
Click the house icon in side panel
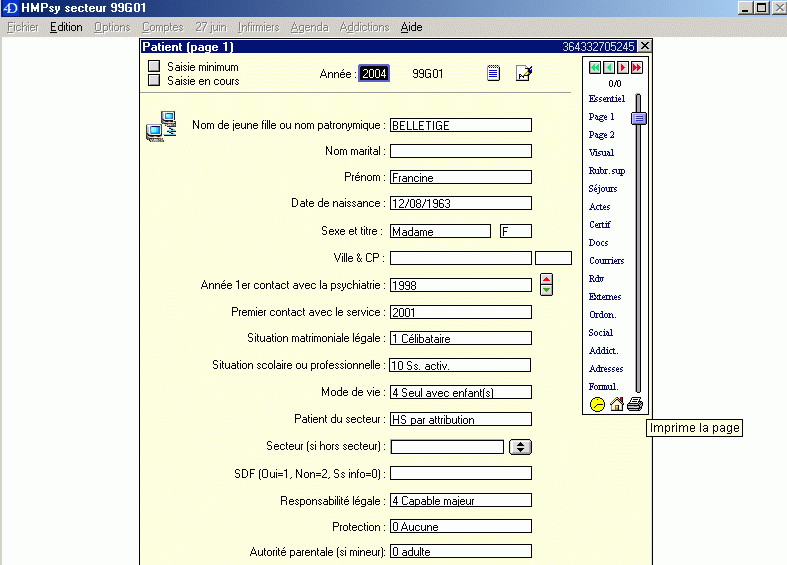pos(616,405)
